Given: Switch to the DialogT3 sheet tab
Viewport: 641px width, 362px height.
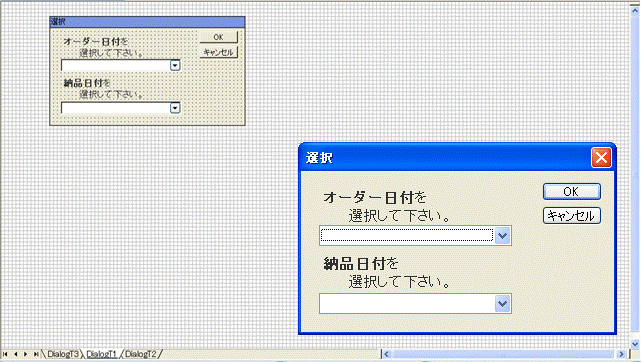Looking at the screenshot, I should (63, 354).
